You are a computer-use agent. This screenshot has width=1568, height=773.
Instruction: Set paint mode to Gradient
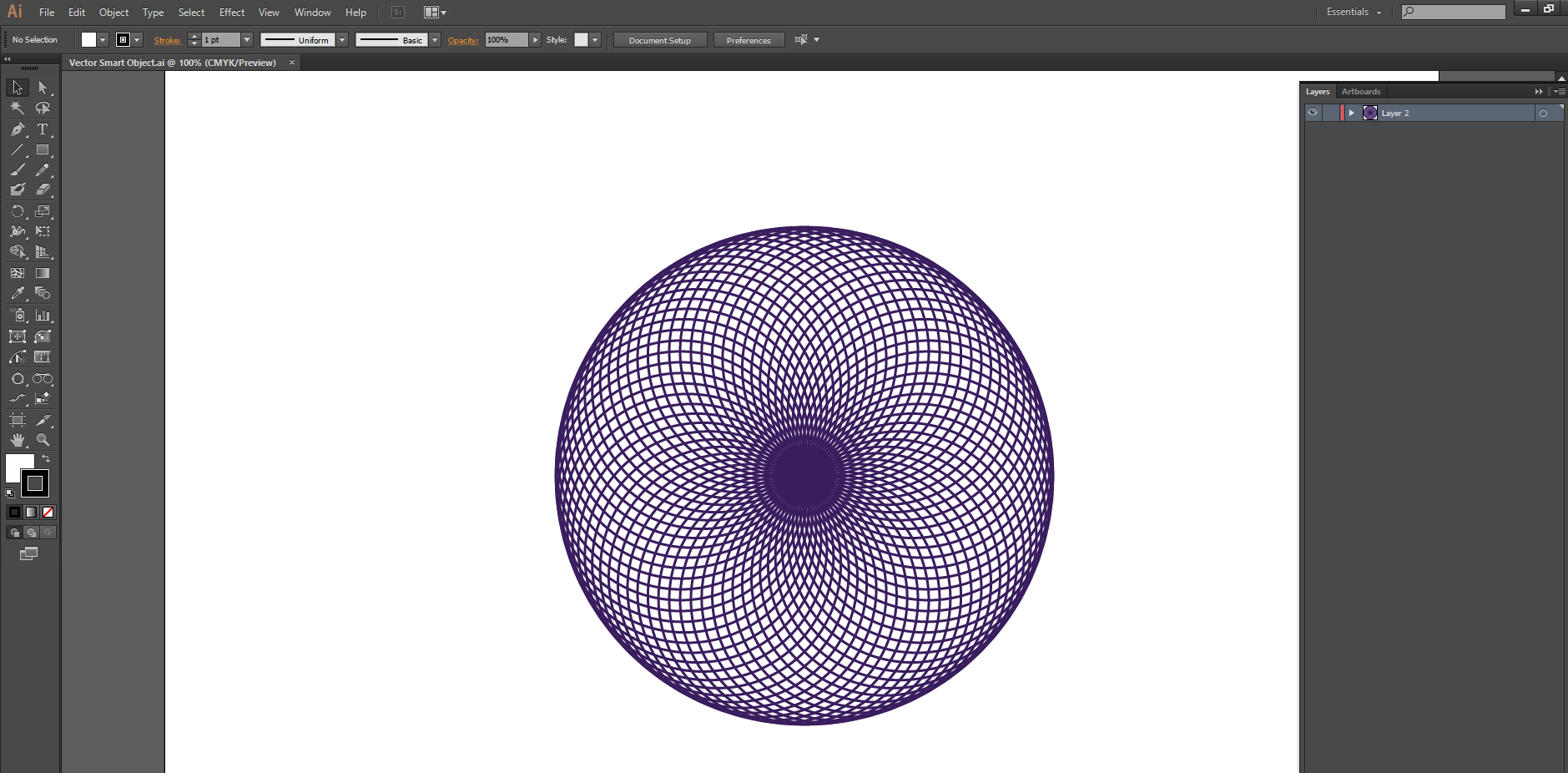(31, 512)
